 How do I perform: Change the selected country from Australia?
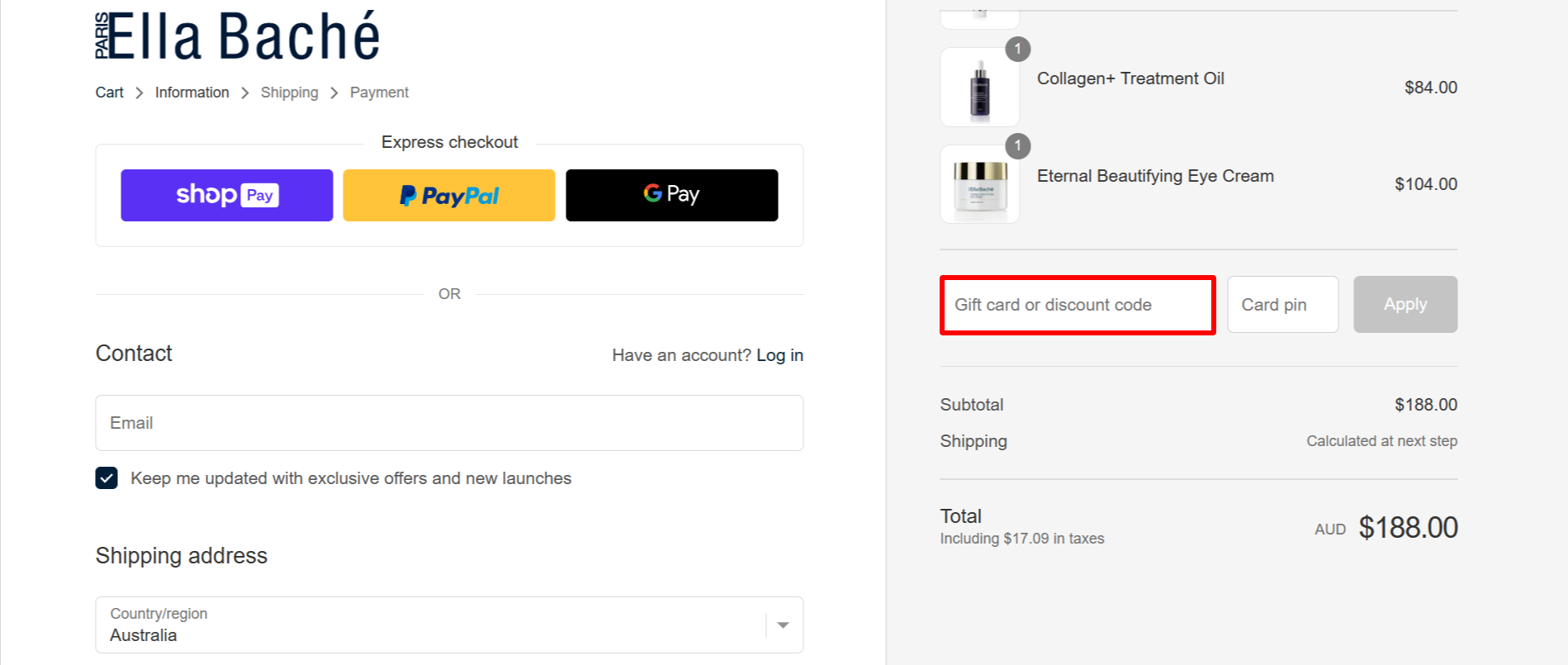449,625
